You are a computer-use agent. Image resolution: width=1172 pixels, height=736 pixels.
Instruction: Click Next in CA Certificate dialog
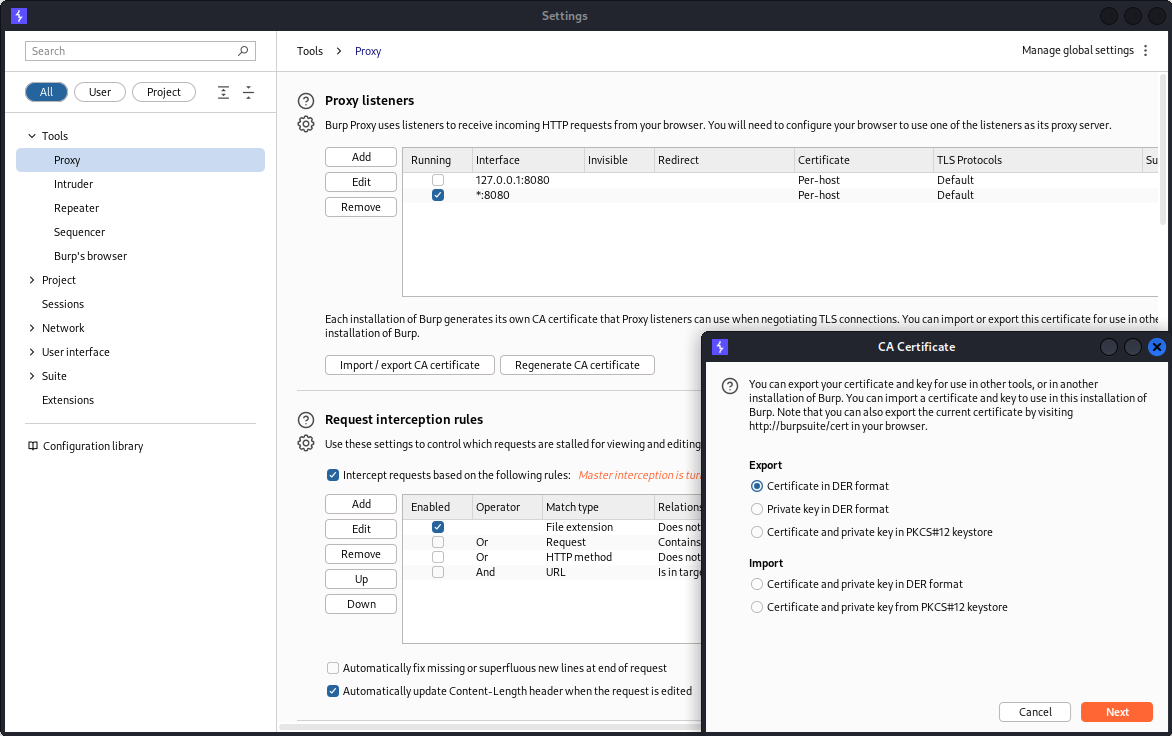[x=1117, y=712]
